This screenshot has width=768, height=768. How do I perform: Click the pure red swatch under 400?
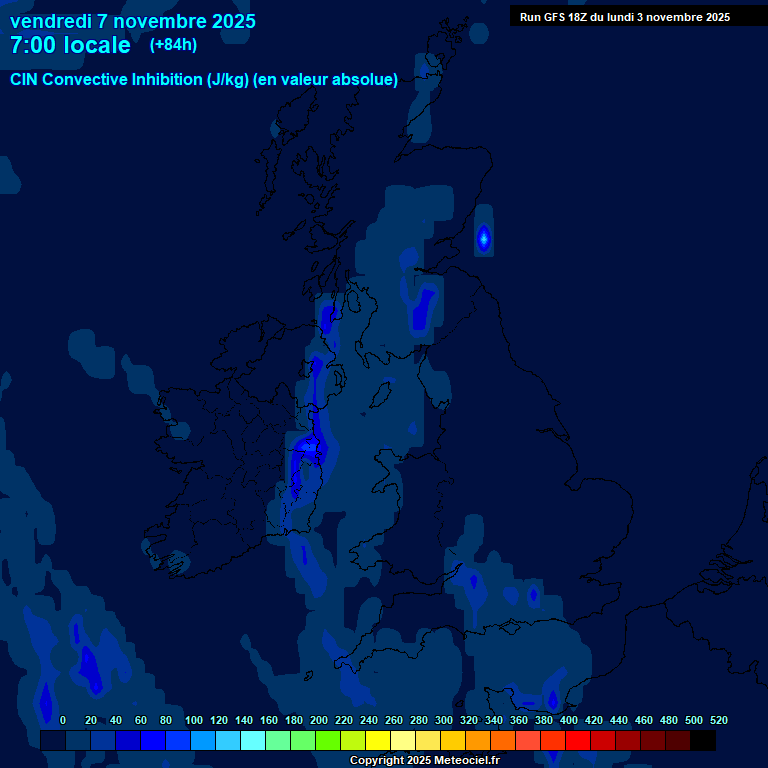(578, 740)
